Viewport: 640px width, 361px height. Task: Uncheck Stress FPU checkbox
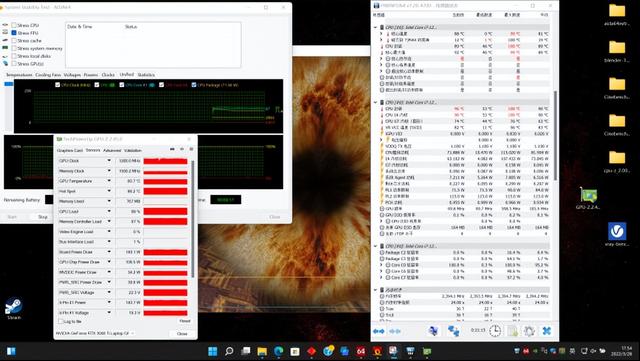tap(14, 33)
